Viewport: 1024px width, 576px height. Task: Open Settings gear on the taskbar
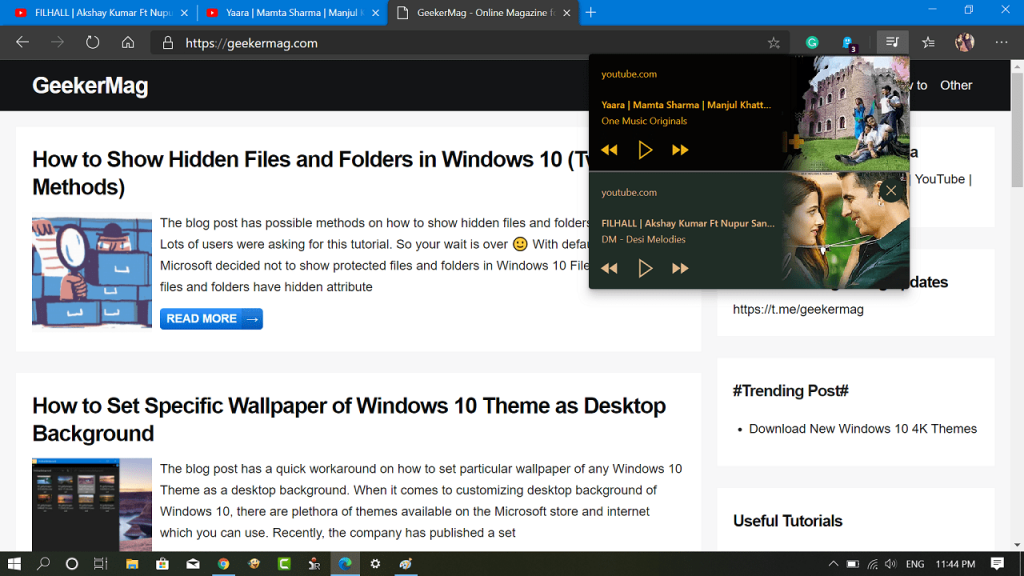pos(375,564)
